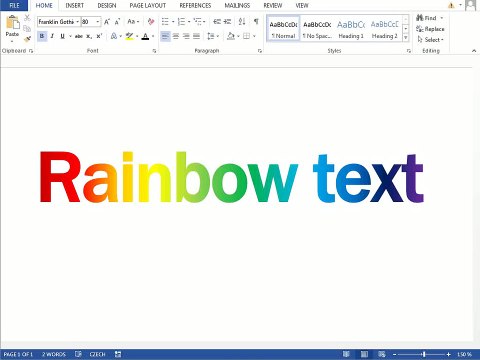
Task: Click the user account avatar
Action: point(470,5)
